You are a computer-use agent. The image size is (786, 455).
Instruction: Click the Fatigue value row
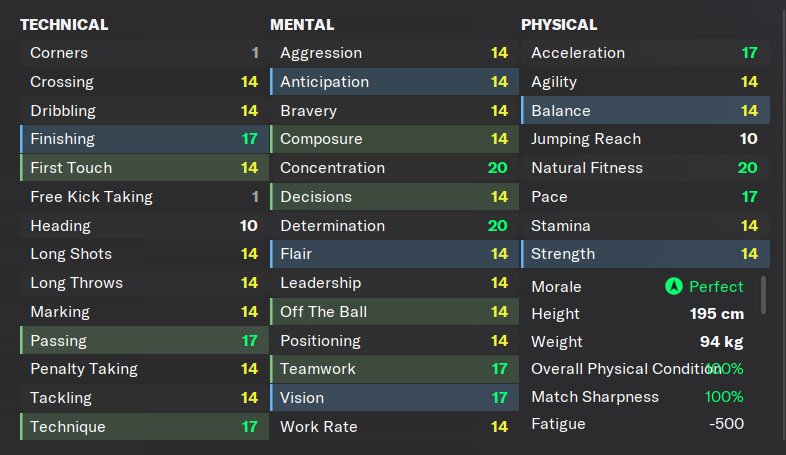(x=640, y=424)
